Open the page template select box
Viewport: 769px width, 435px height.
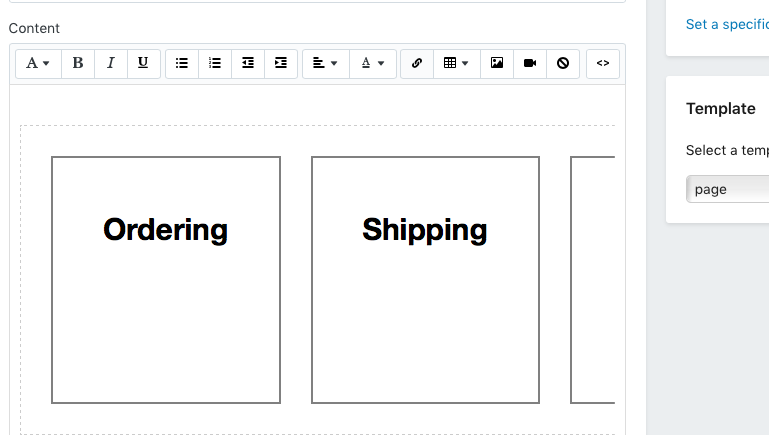727,189
